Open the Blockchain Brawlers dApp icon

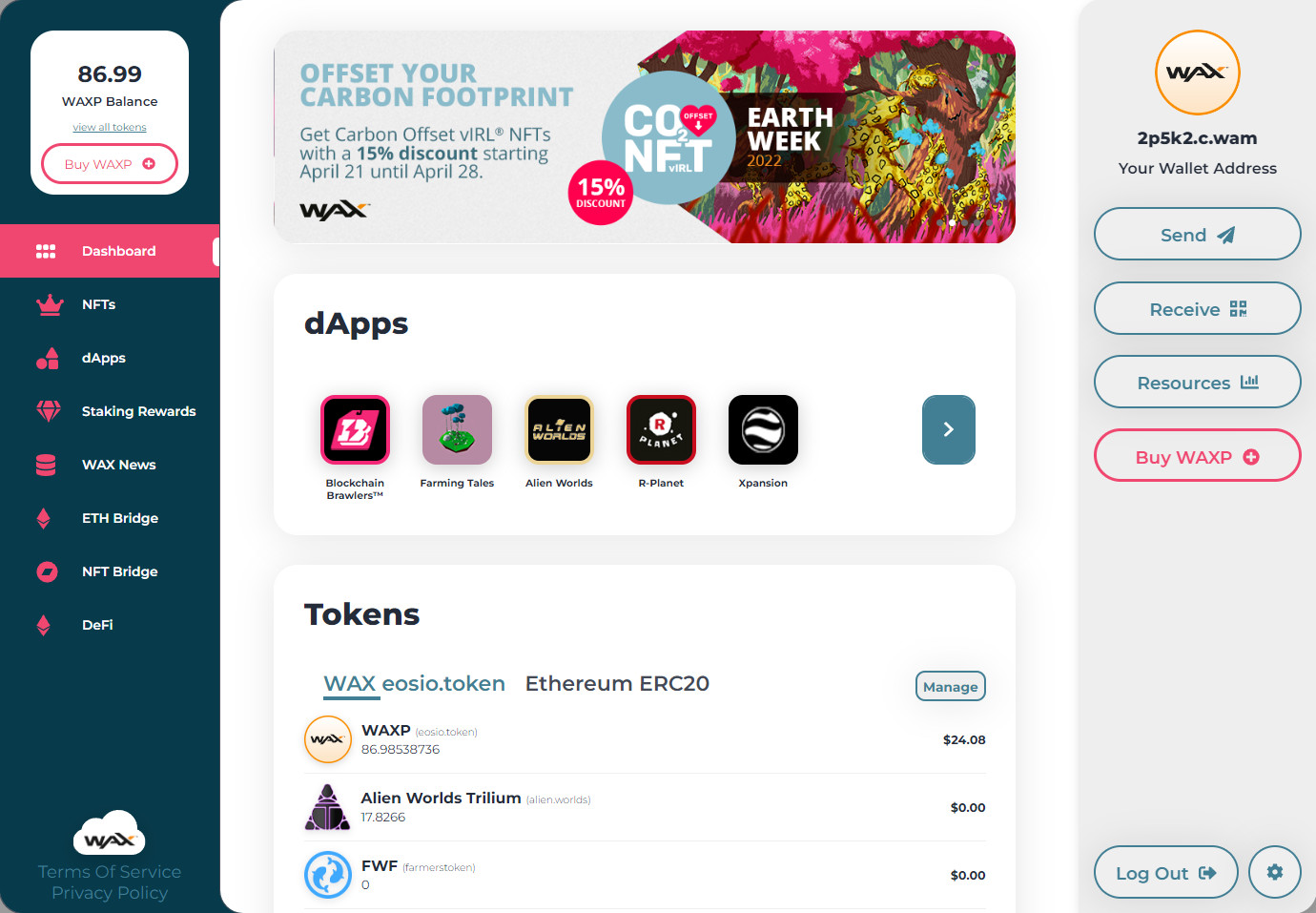(x=355, y=429)
